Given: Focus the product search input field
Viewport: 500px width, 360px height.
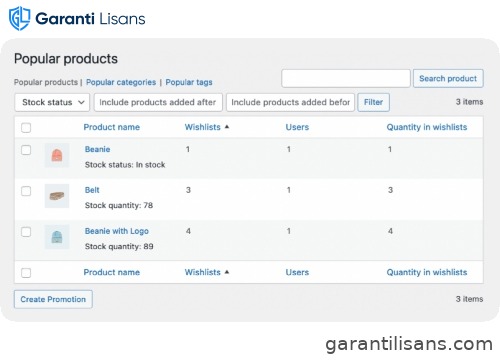Looking at the screenshot, I should (x=346, y=79).
